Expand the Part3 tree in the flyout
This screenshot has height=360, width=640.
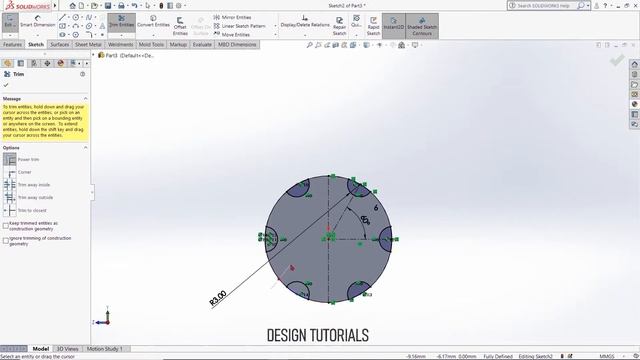(93, 55)
